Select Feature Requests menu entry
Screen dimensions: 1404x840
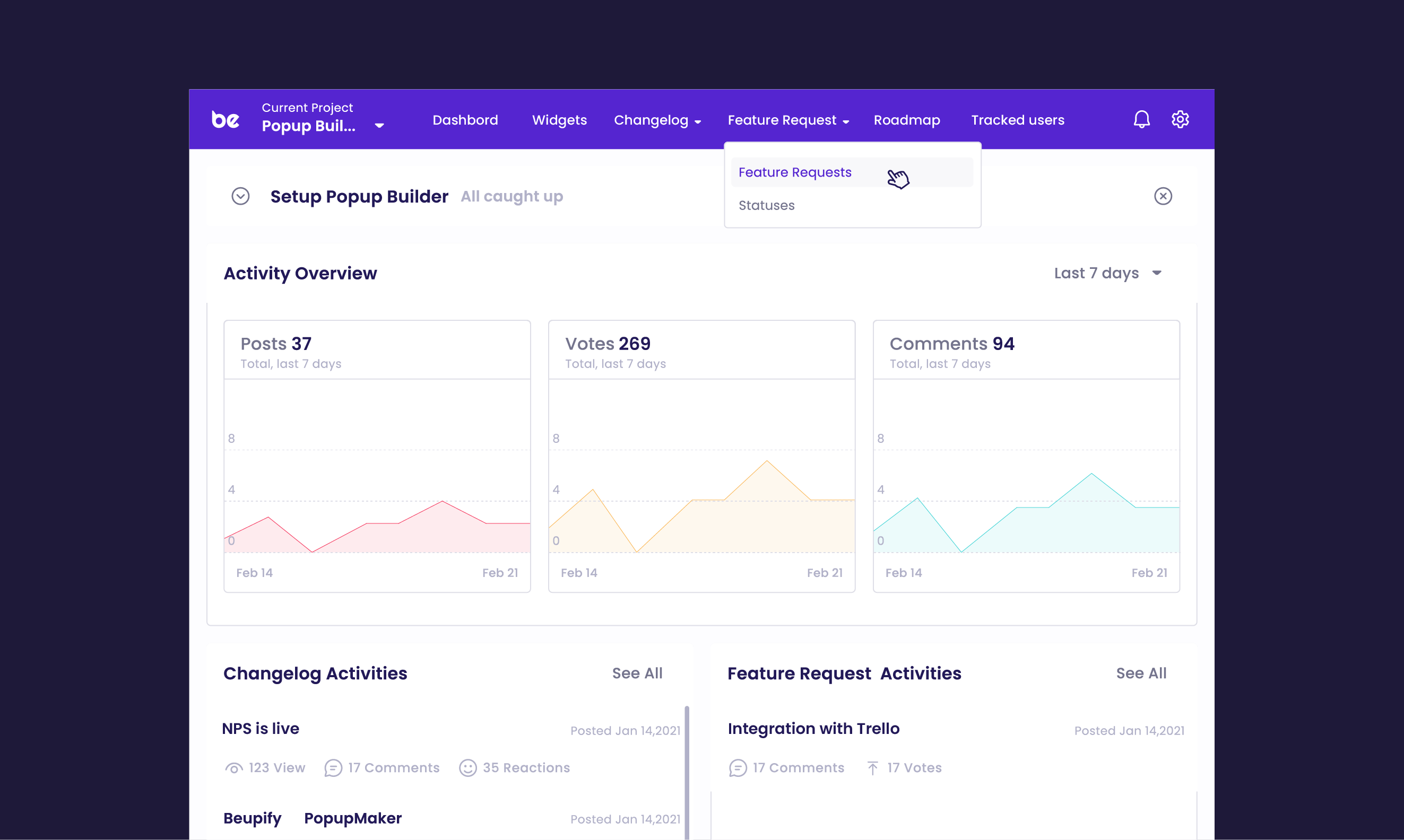(x=795, y=172)
